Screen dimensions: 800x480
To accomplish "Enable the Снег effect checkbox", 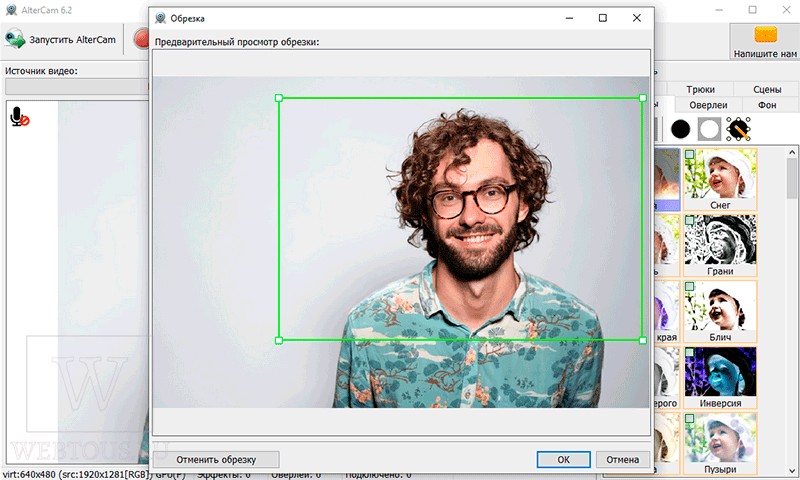I will pos(690,154).
